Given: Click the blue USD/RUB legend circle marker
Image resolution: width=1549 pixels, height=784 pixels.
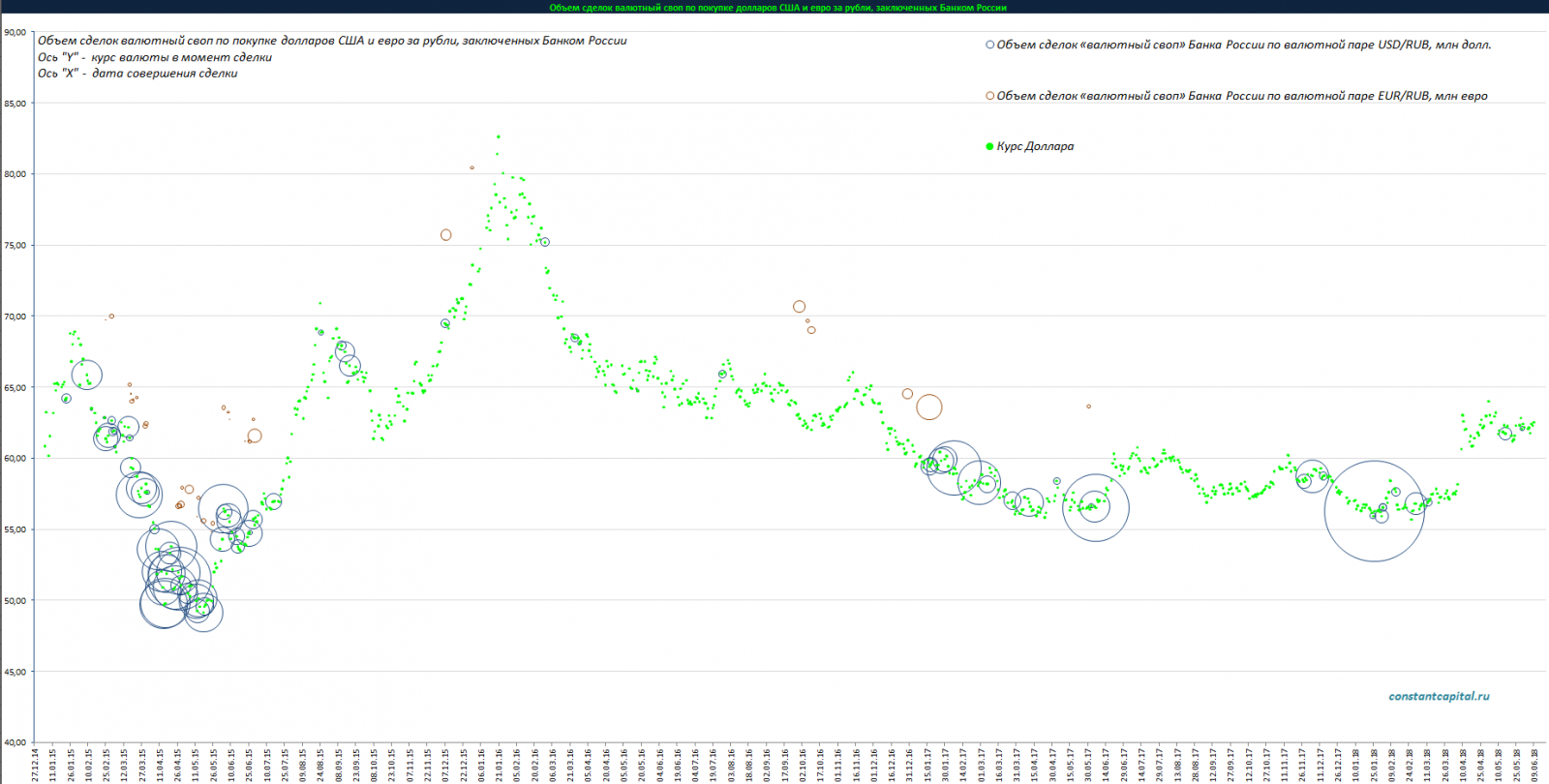Looking at the screenshot, I should pyautogui.click(x=989, y=45).
